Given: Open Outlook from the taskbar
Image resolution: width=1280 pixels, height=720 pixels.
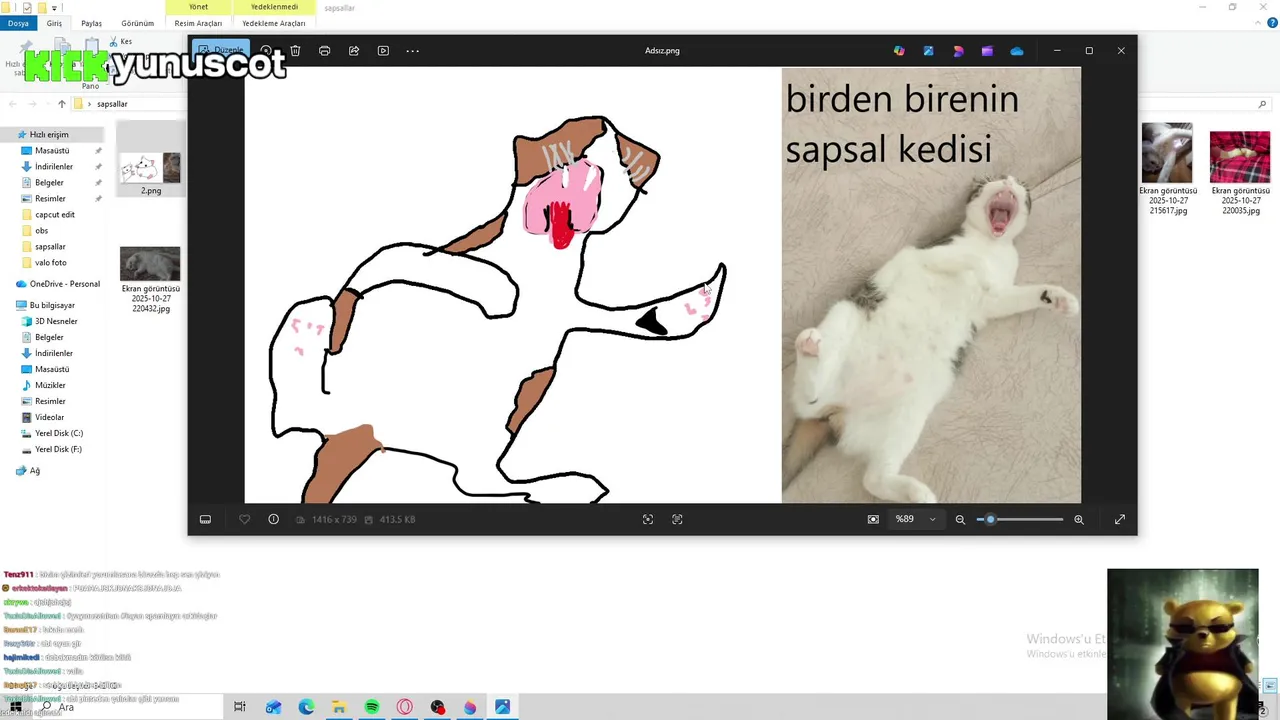Looking at the screenshot, I should coord(273,707).
